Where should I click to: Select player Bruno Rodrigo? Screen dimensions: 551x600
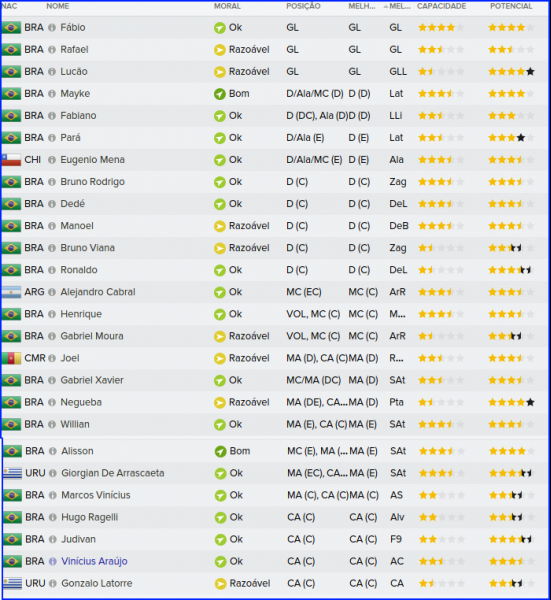[93, 182]
